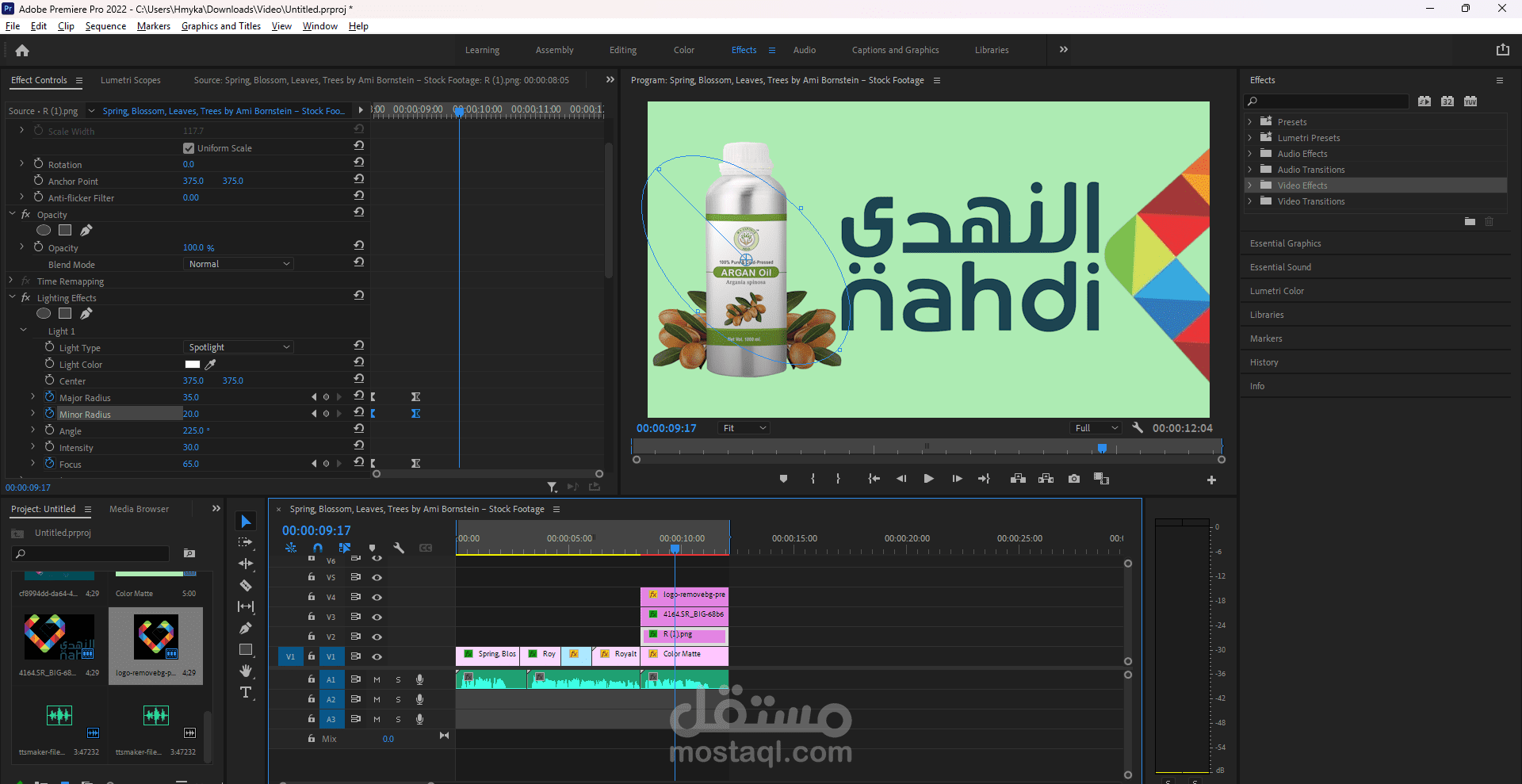The height and width of the screenshot is (784, 1522).
Task: Pick Light Color with eyedropper
Action: point(210,365)
